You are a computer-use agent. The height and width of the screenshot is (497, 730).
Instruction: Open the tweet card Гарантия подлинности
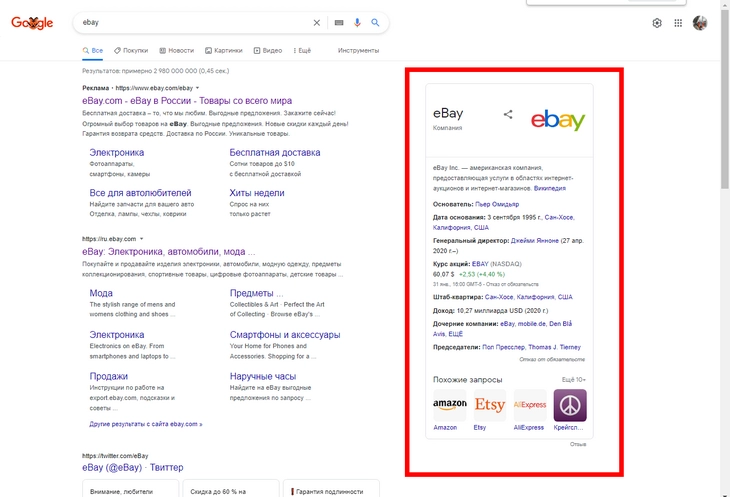[x=331, y=488]
